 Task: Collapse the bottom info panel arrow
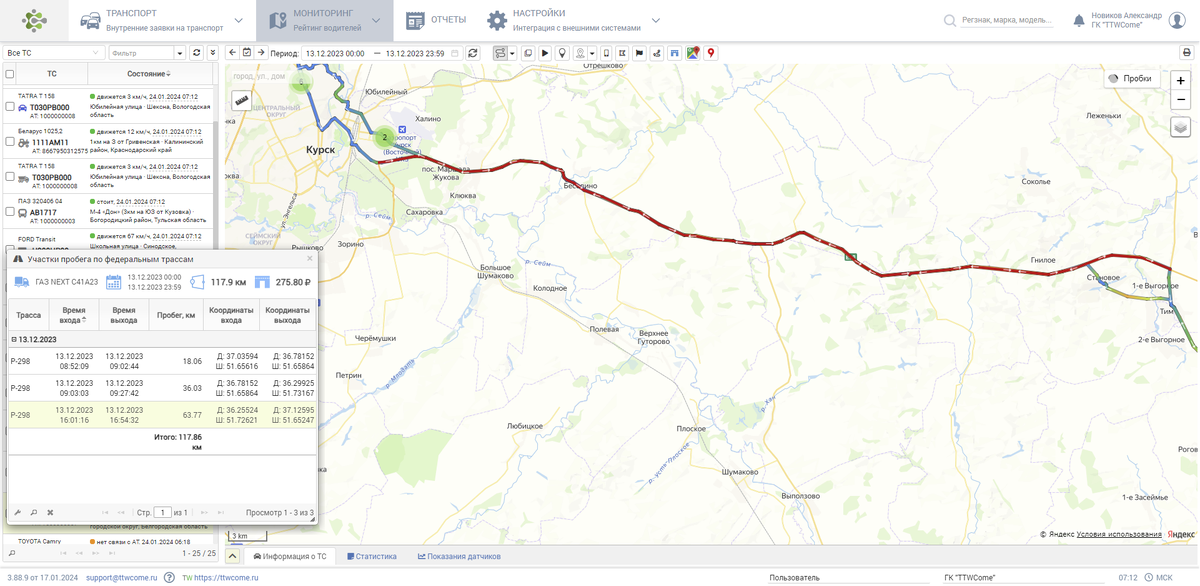(x=232, y=556)
